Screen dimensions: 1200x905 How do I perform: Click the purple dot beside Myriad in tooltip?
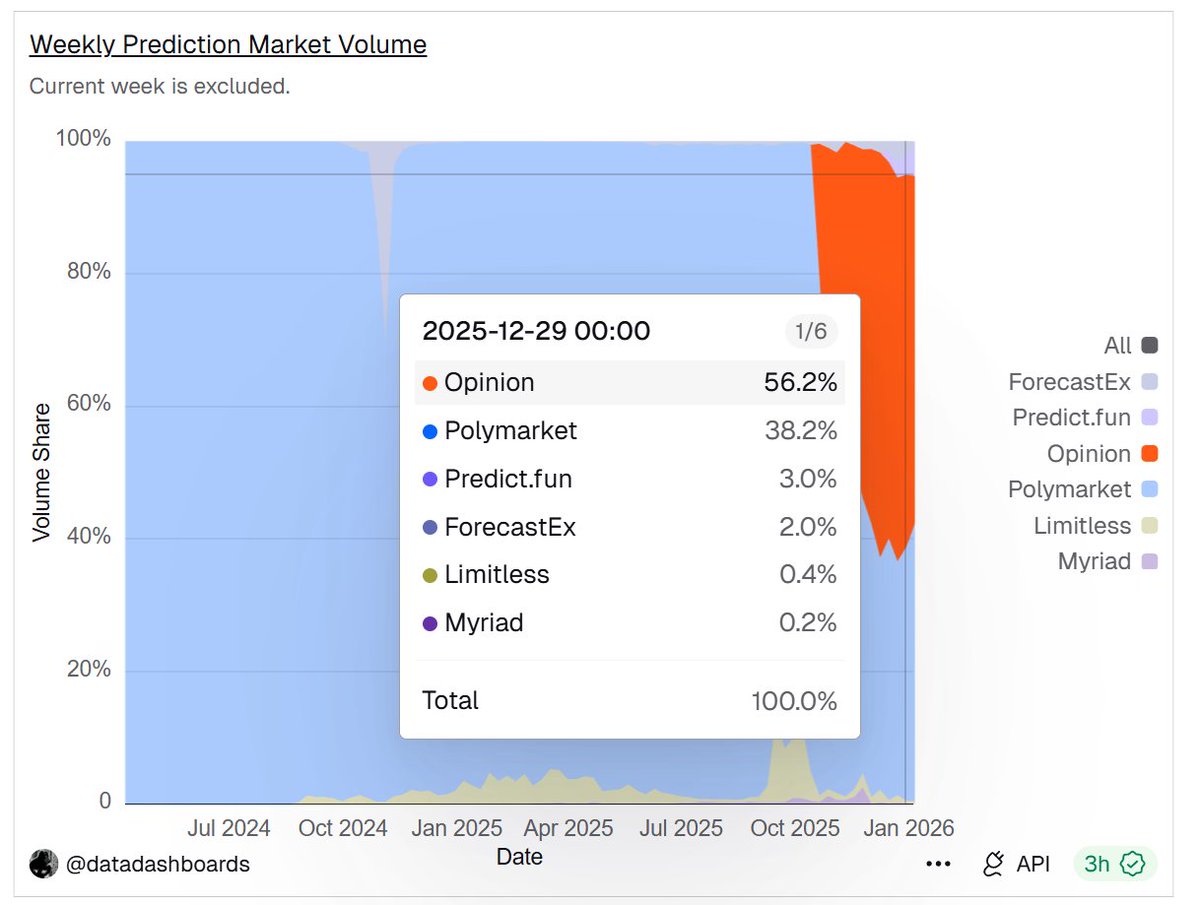tap(430, 624)
